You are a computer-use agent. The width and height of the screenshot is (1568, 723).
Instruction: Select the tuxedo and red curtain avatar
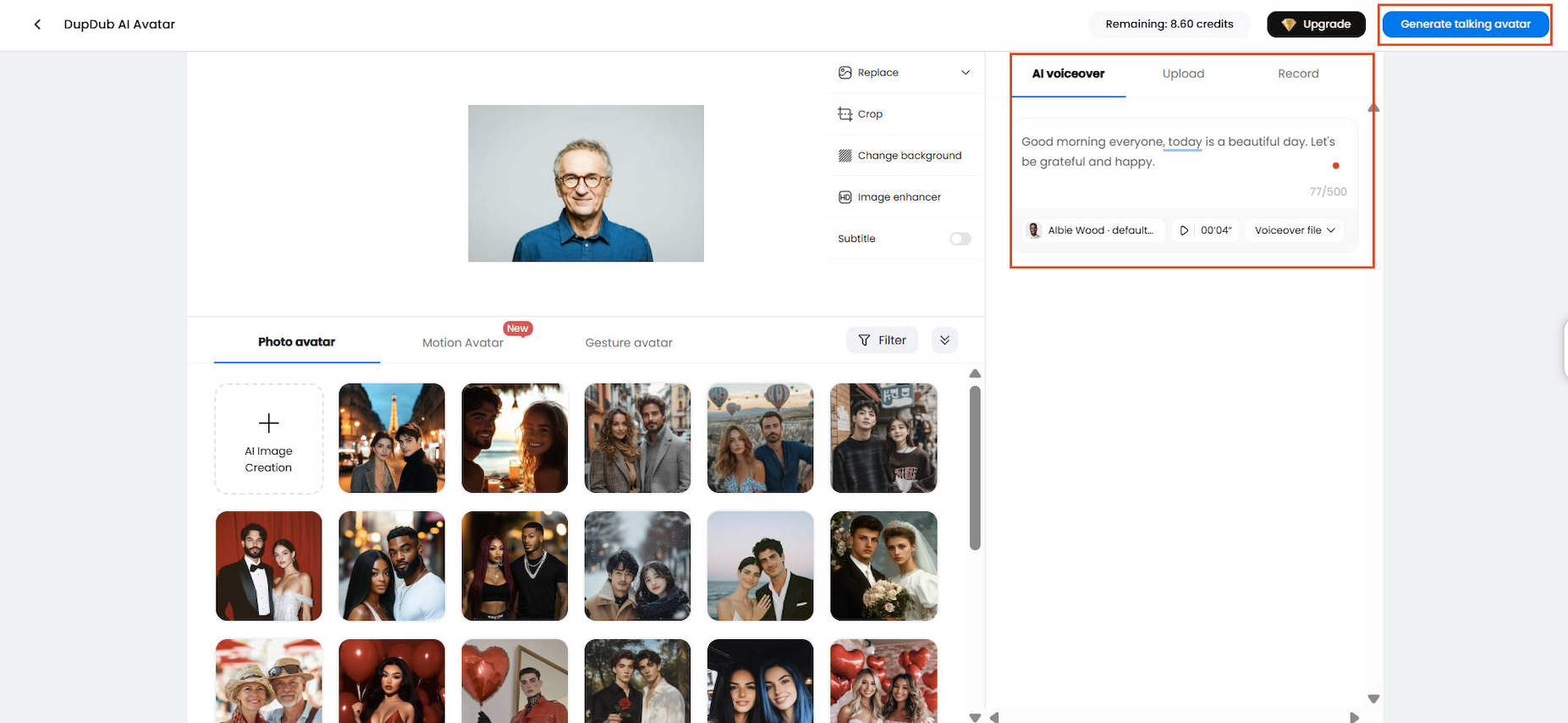coord(269,566)
